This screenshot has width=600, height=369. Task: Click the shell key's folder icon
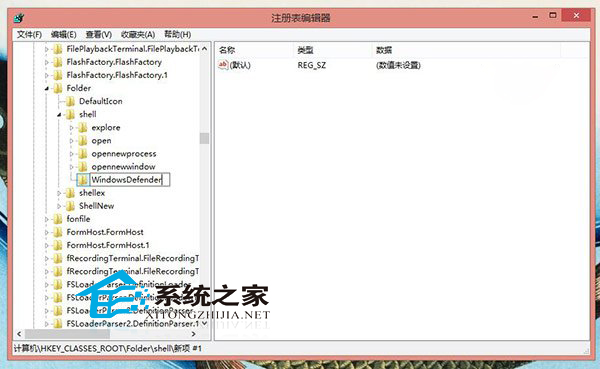point(70,114)
